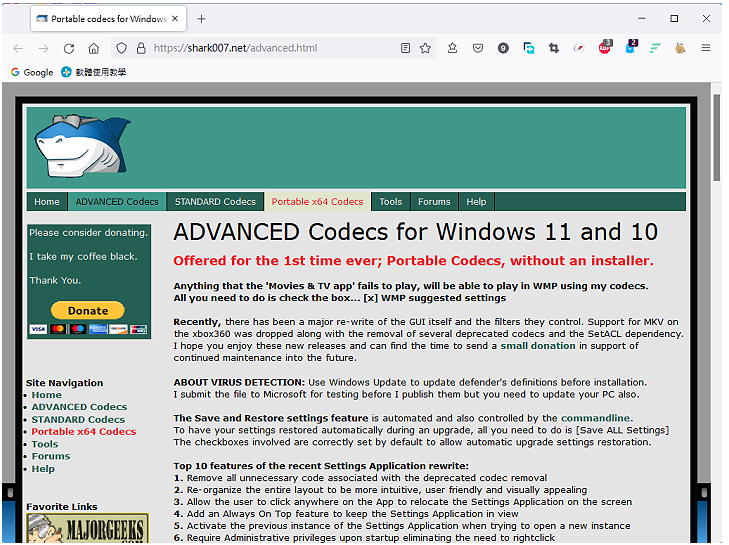Click Home under Site Navigation
The height and width of the screenshot is (545, 729).
pos(46,395)
